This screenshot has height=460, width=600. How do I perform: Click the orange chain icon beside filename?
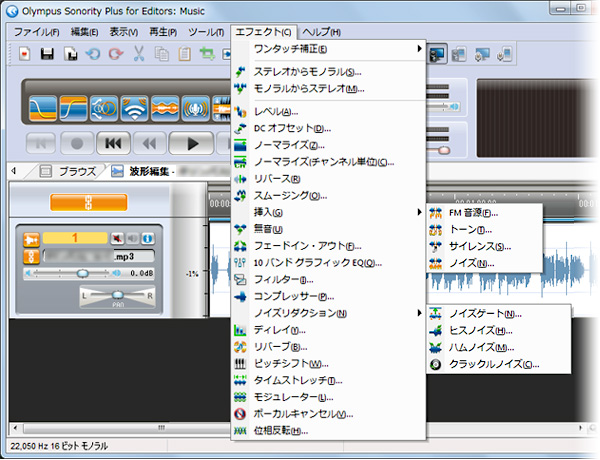click(31, 257)
